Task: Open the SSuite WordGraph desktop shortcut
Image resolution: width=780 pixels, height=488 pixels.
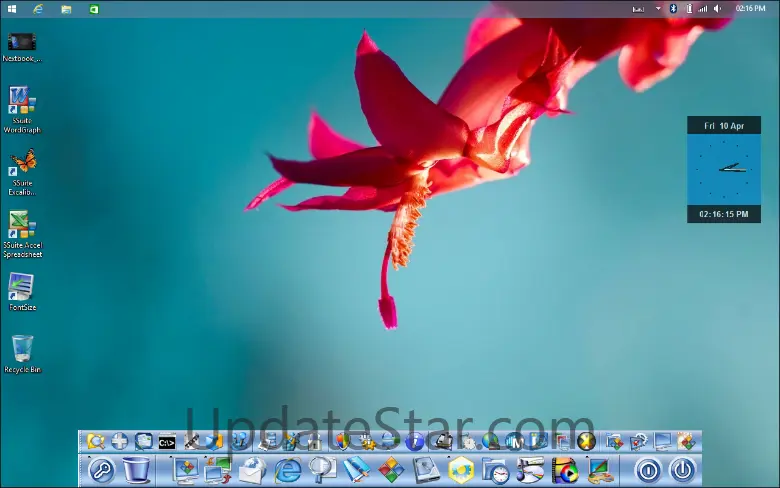Action: point(22,110)
